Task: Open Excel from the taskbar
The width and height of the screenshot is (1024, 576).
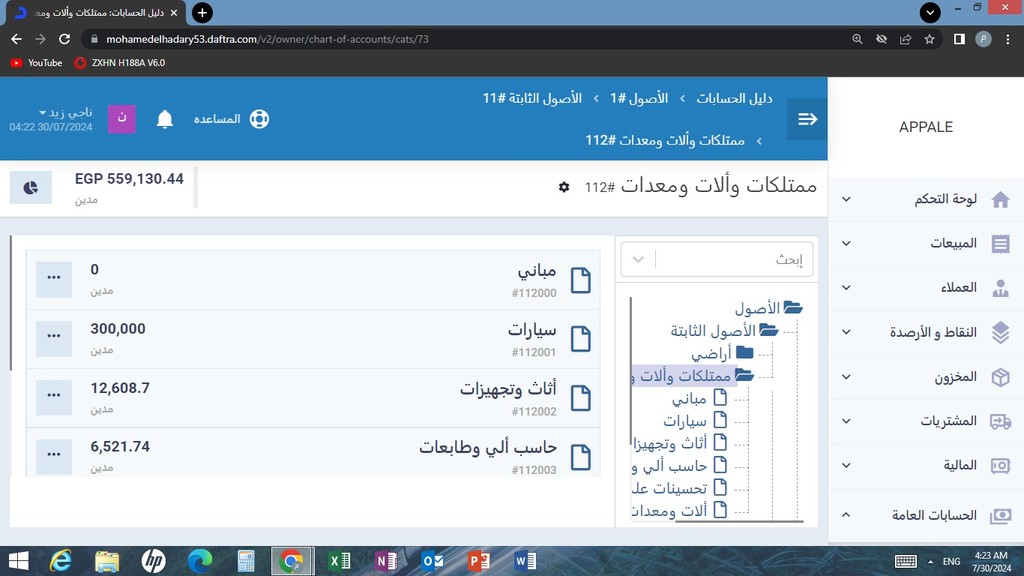Action: coord(339,561)
